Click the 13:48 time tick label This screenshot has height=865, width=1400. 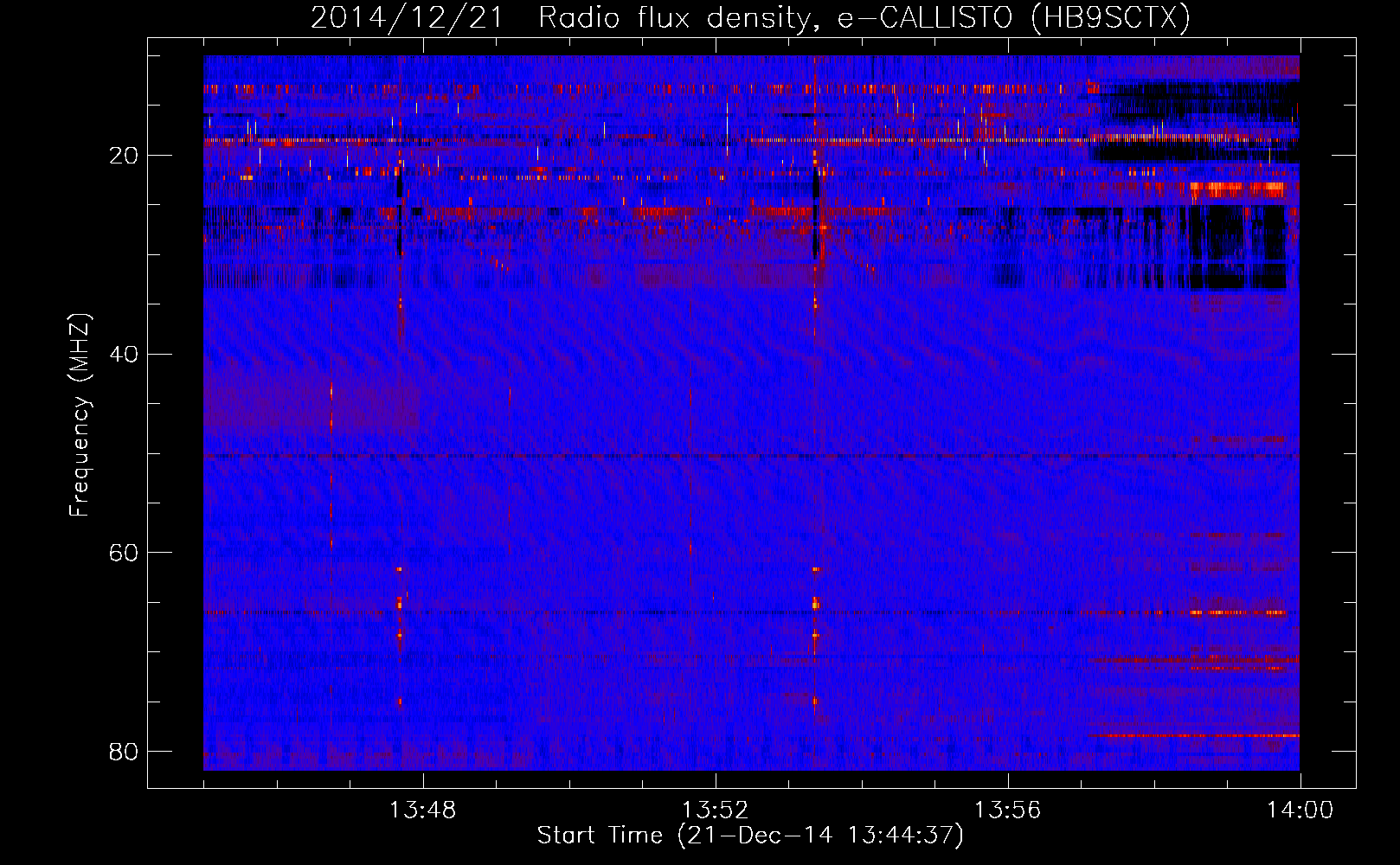click(x=422, y=811)
